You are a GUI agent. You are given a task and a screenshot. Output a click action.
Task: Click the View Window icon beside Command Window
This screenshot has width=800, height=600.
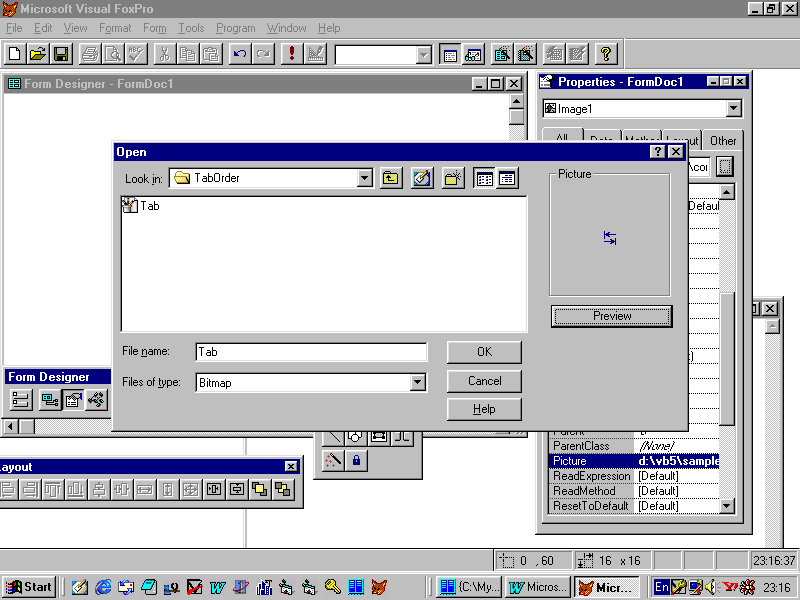point(473,54)
